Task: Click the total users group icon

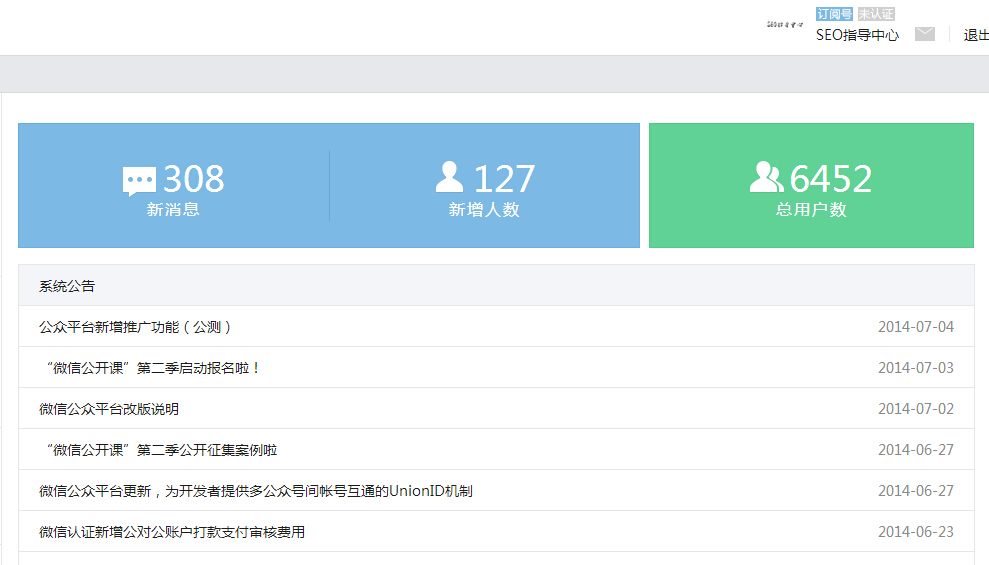Action: coord(766,177)
